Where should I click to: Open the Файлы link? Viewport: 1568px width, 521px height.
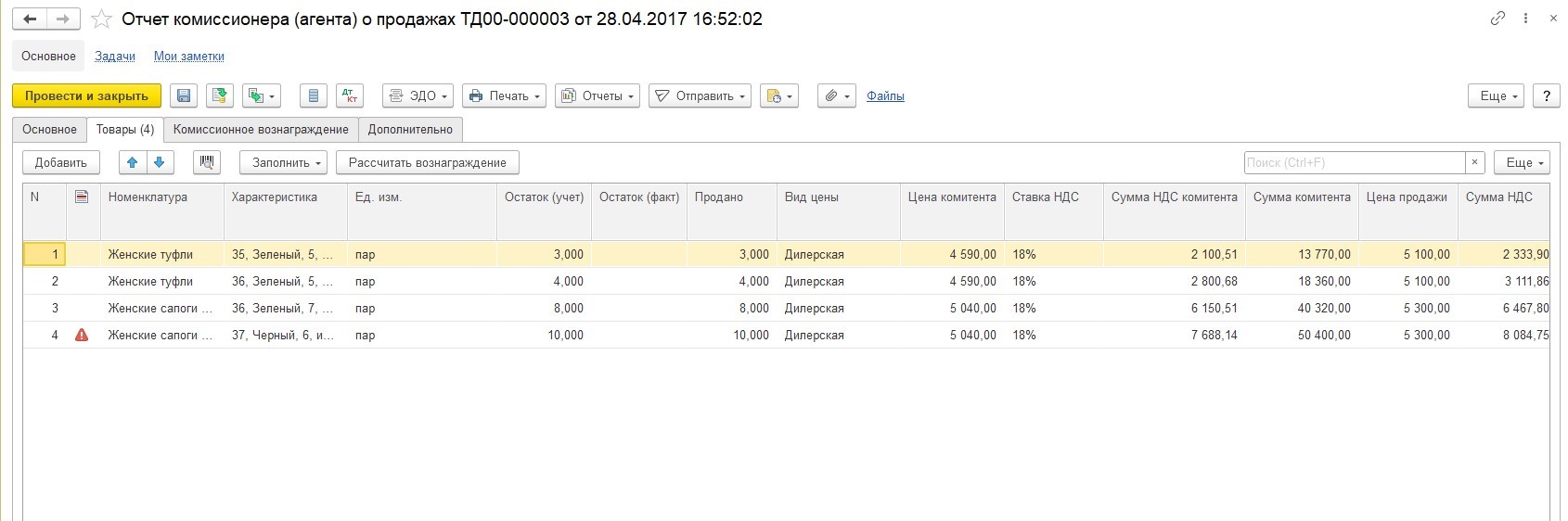coord(885,96)
